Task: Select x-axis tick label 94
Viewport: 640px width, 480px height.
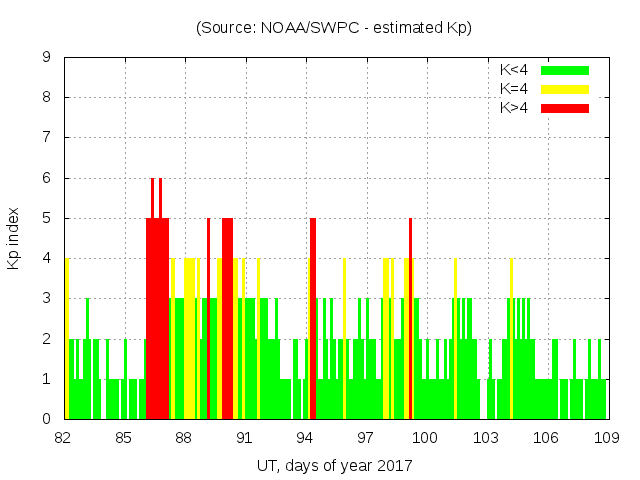Action: 305,438
